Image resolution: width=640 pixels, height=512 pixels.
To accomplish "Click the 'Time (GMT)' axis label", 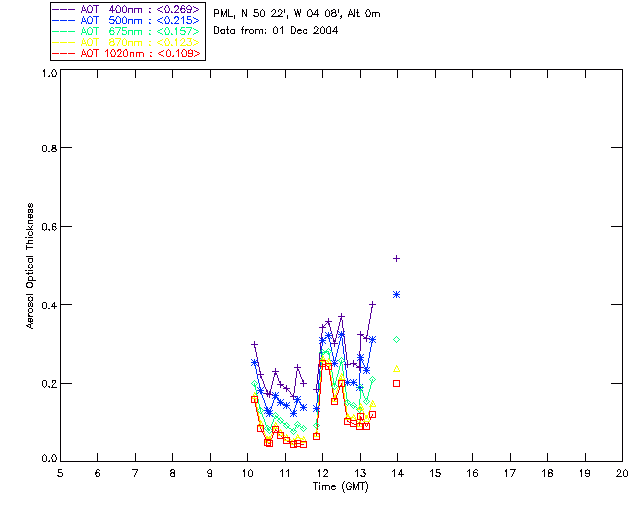I will pos(340,487).
